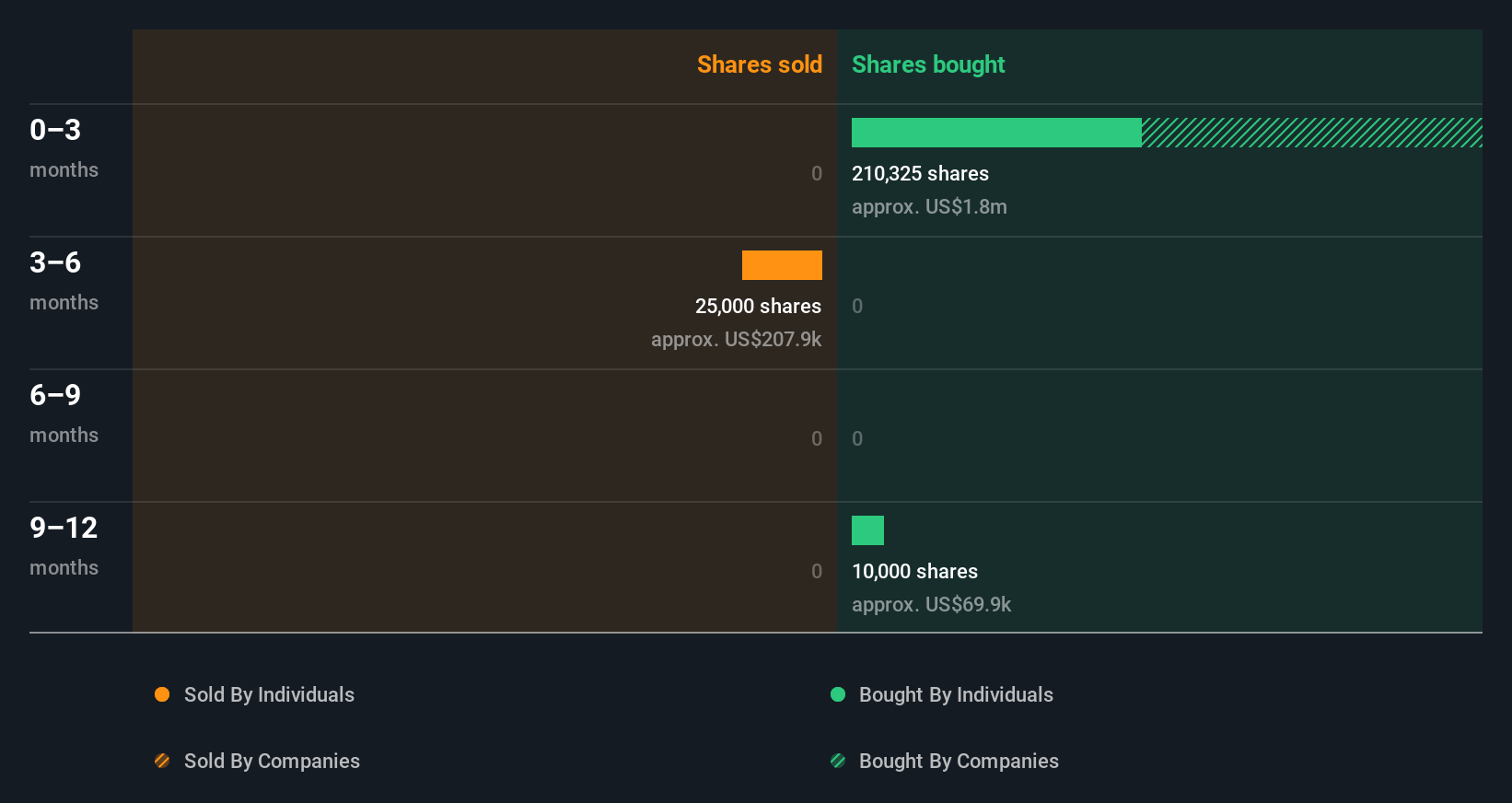Click the approx. US$1.8m value
This screenshot has height=803, width=1512.
[x=929, y=207]
